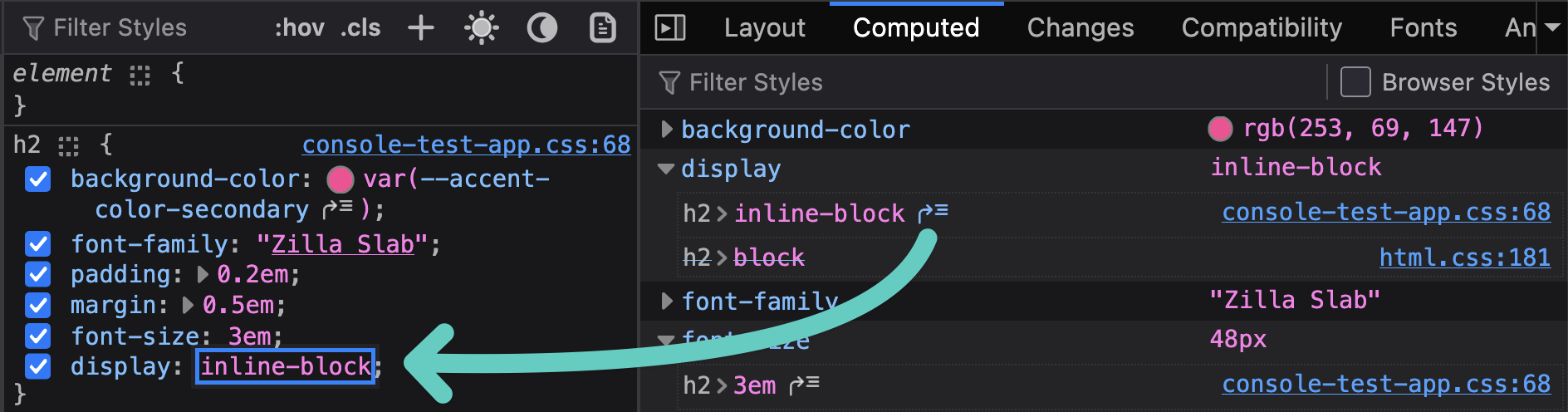Toggle the :hov pseudo-class panel button
Viewport: 1568px width, 412px height.
299,28
